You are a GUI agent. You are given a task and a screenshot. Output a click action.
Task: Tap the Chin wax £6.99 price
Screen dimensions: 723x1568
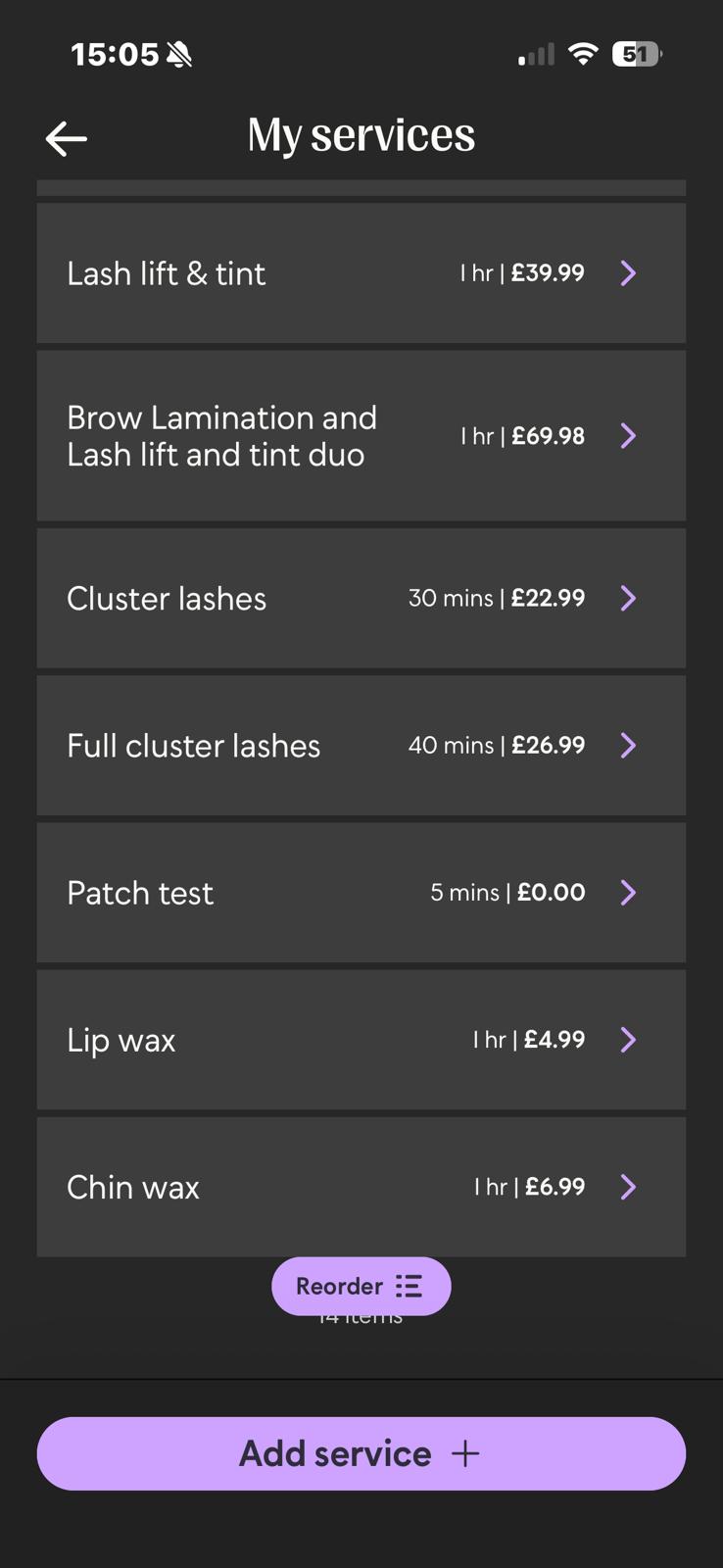pos(554,1187)
